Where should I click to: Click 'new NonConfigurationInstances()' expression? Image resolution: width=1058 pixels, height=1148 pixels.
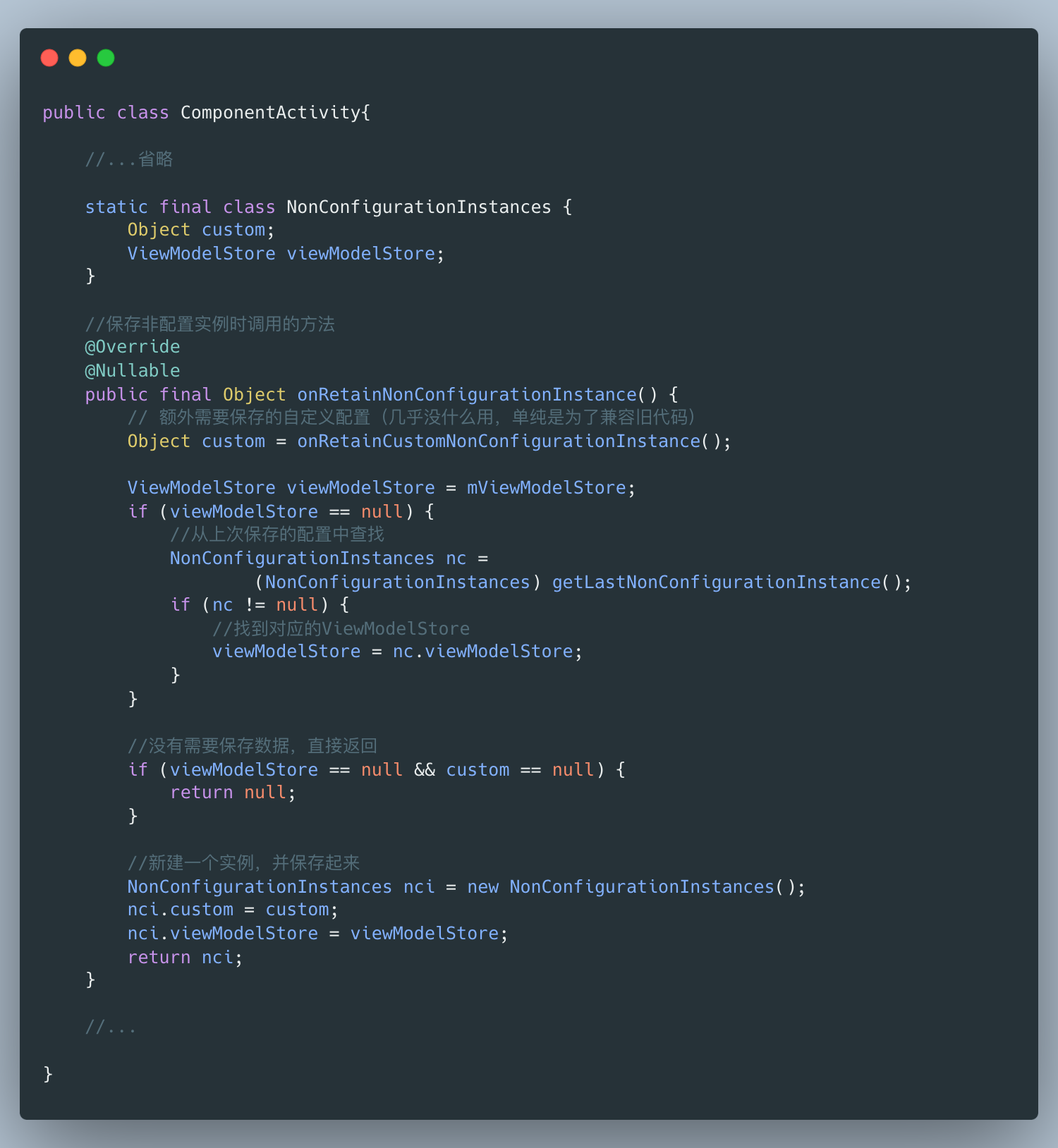(631, 887)
